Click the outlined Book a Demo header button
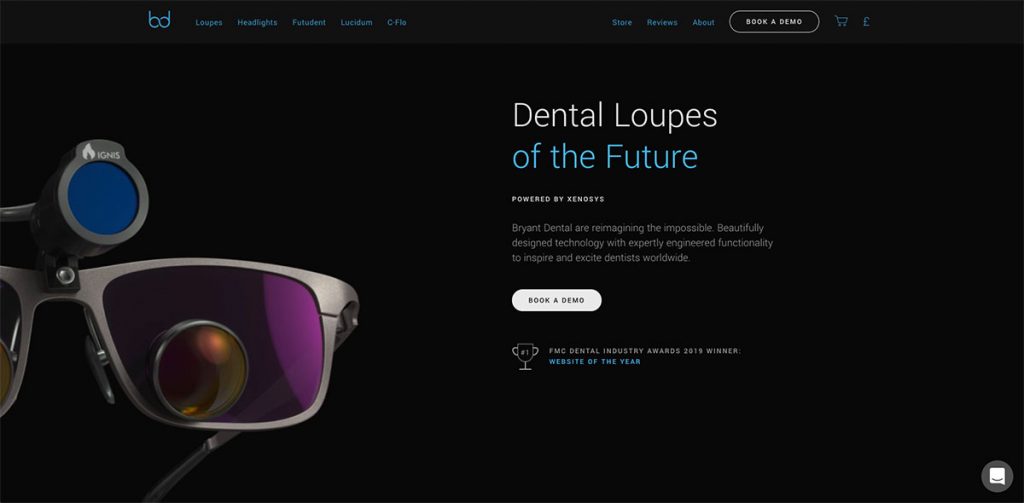This screenshot has height=503, width=1024. (x=774, y=22)
